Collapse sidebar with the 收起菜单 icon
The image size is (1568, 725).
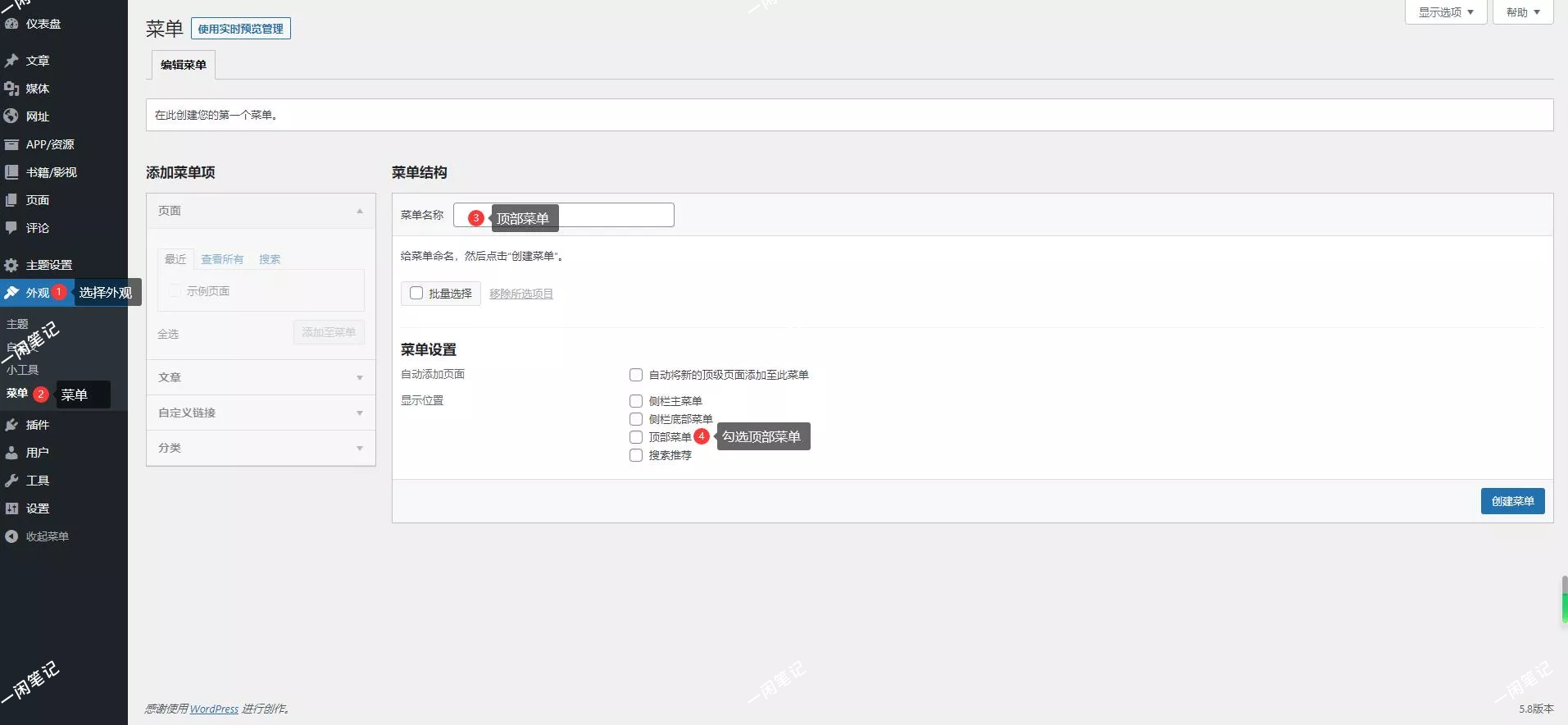11,536
